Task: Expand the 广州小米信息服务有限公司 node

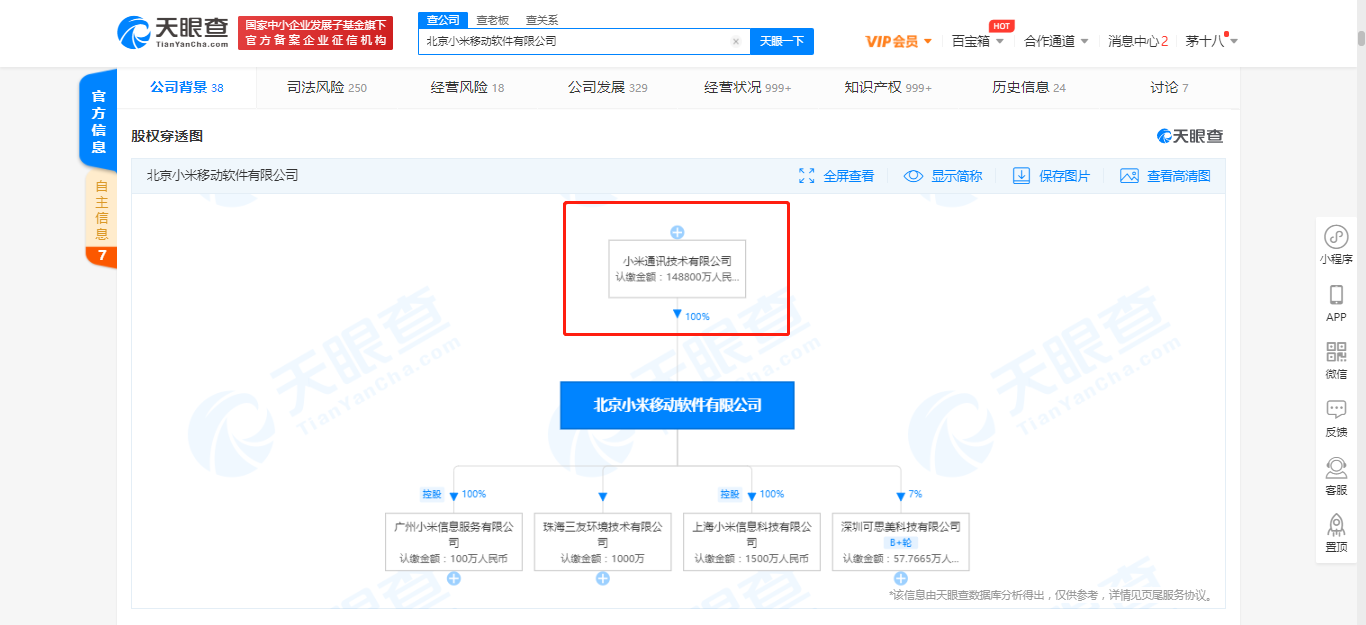Action: tap(454, 579)
